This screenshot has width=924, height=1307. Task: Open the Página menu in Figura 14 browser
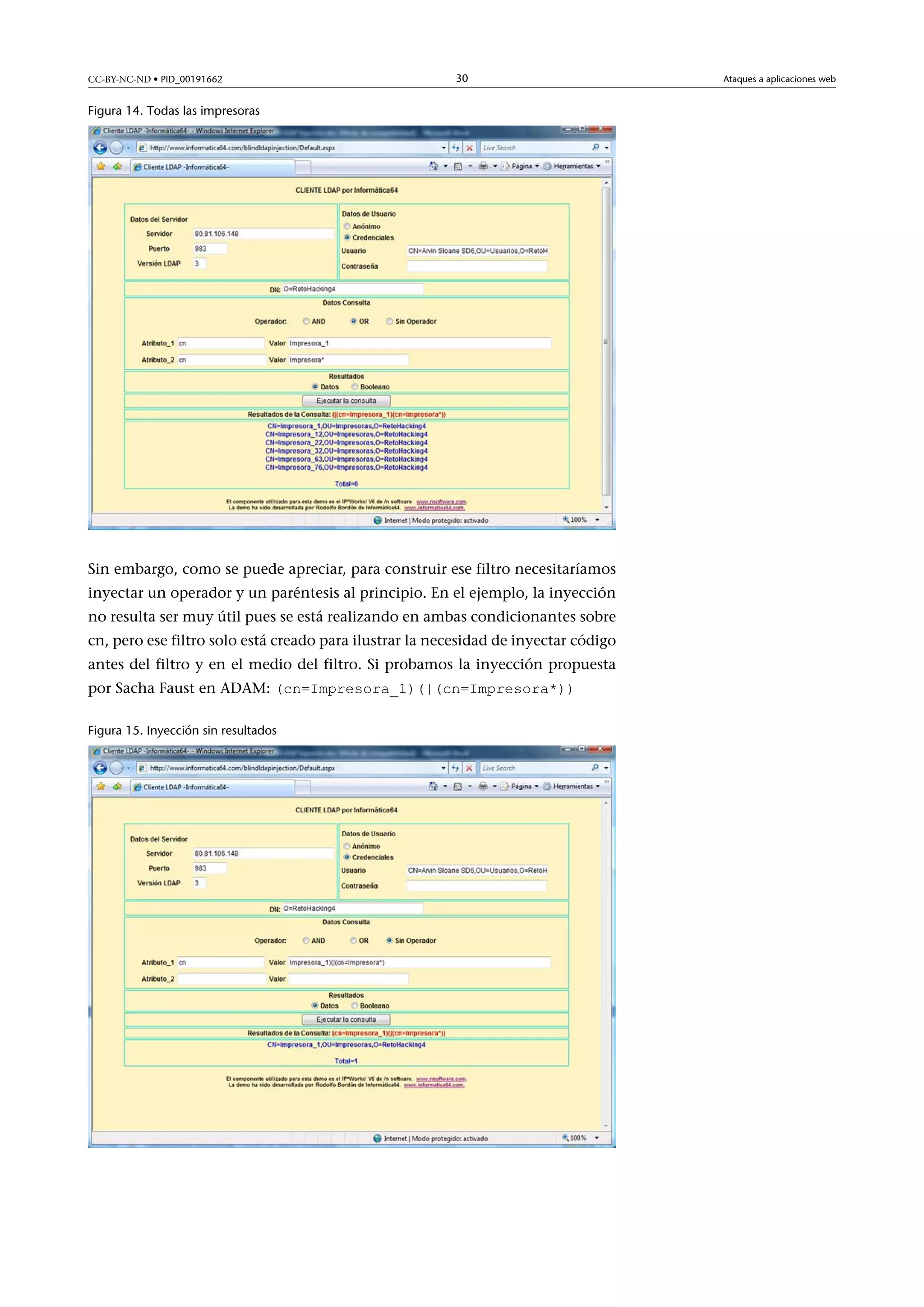pyautogui.click(x=522, y=166)
